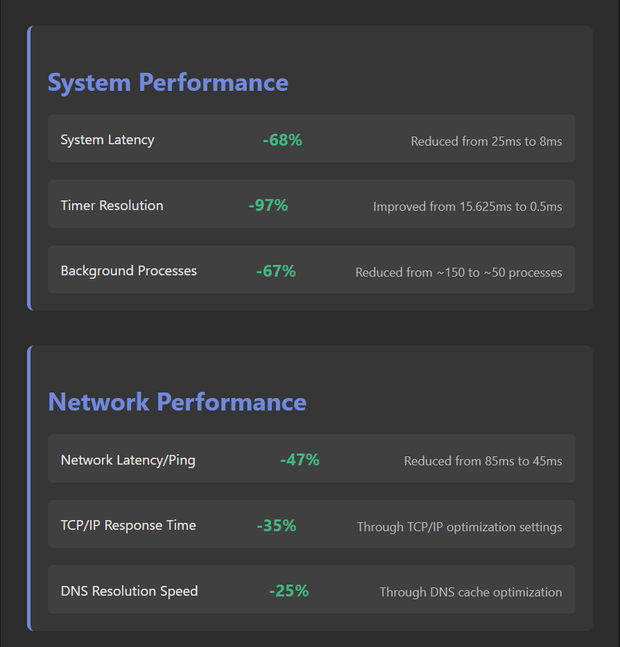The height and width of the screenshot is (647, 620).
Task: Click the Network Performance heading
Action: 177,402
